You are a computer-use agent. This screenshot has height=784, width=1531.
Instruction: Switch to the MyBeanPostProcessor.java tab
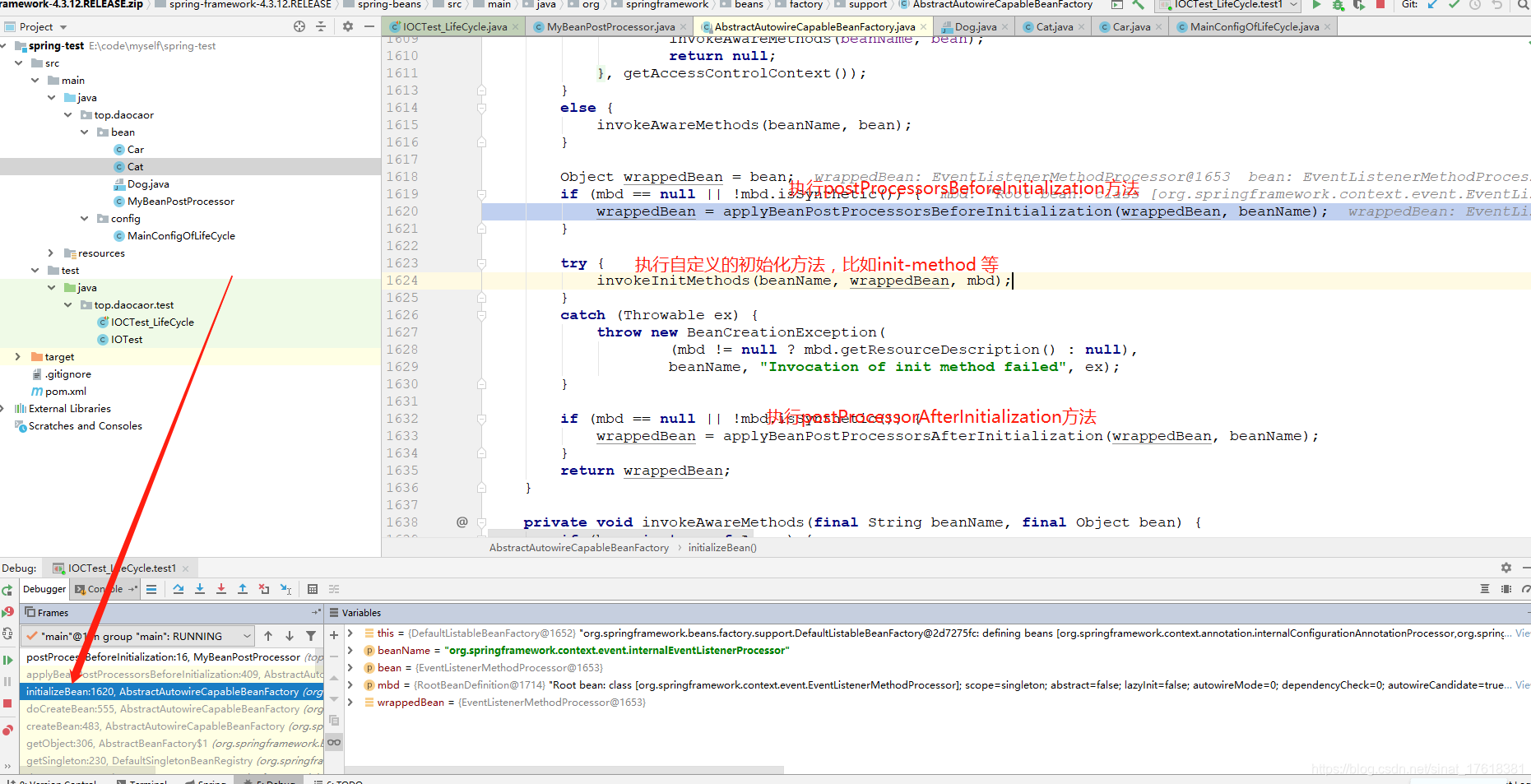(x=610, y=27)
